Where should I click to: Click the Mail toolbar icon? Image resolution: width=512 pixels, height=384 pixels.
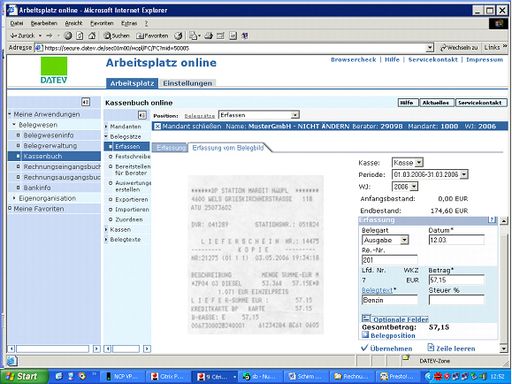pos(193,36)
